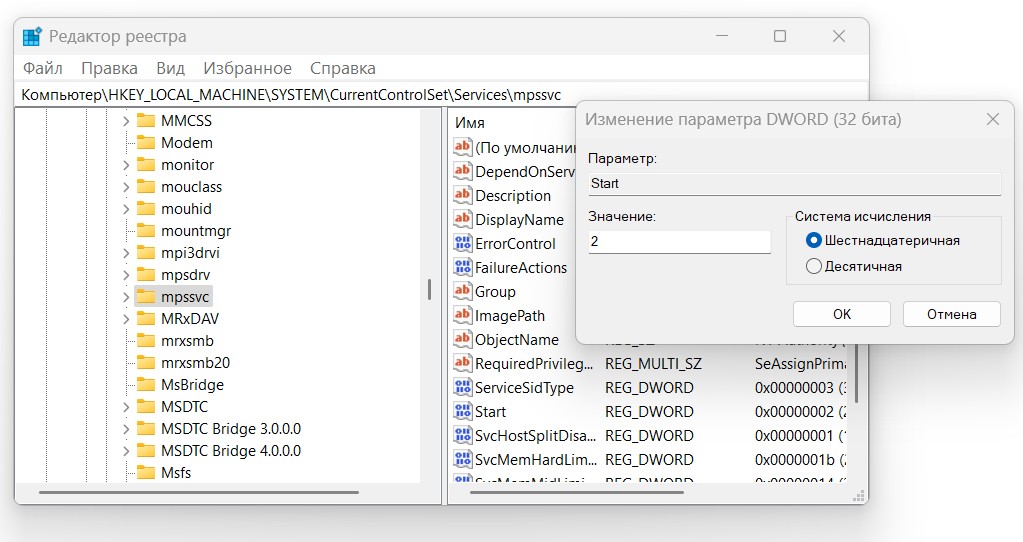The width and height of the screenshot is (1023, 542).
Task: Click the binary icon next to ErrorControl
Action: (x=463, y=243)
